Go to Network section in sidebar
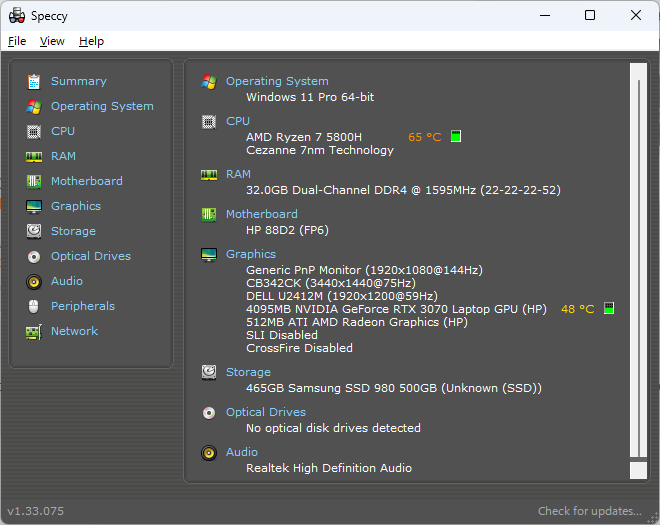The width and height of the screenshot is (660, 525). 75,331
